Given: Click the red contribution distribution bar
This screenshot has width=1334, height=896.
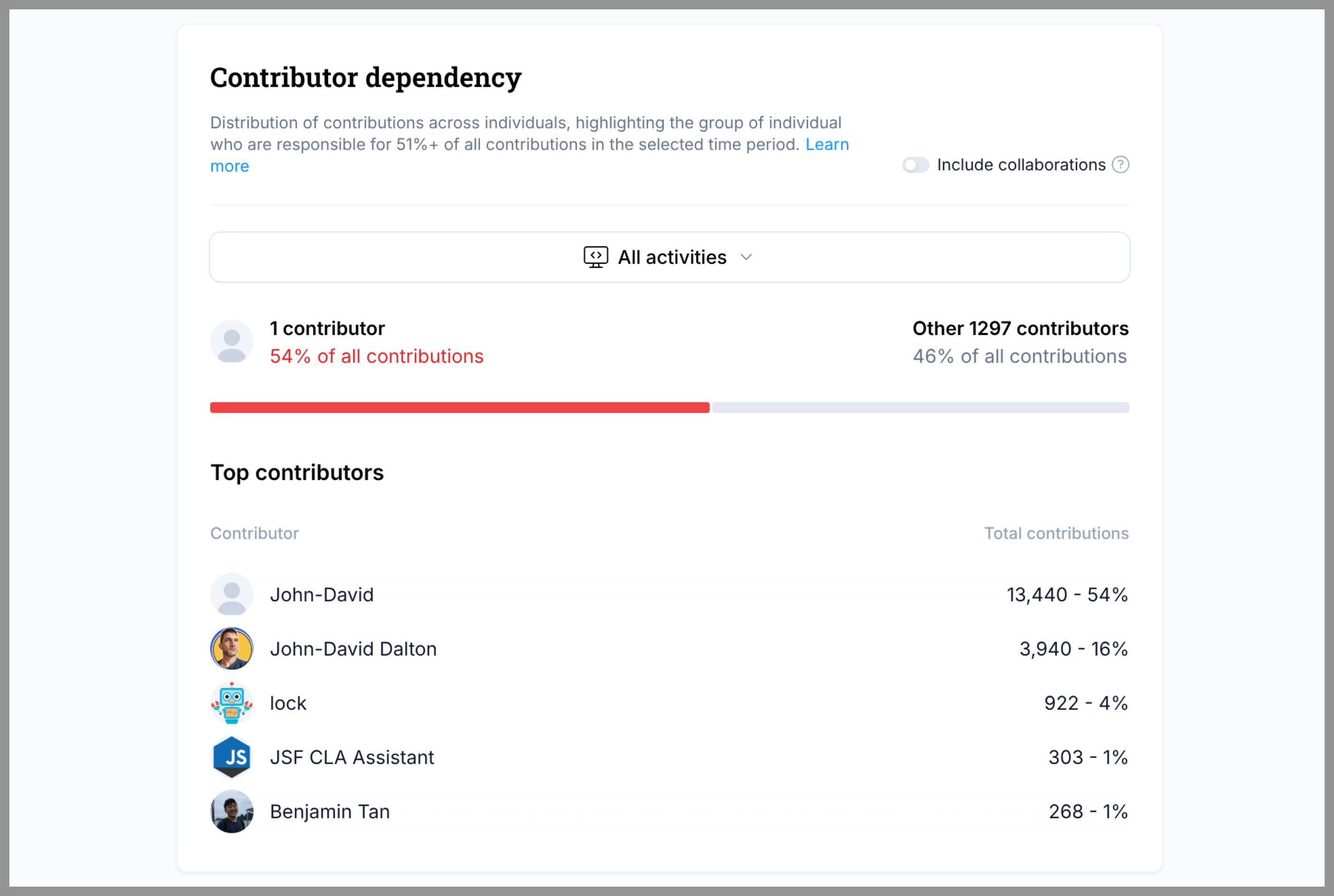Looking at the screenshot, I should point(457,407).
